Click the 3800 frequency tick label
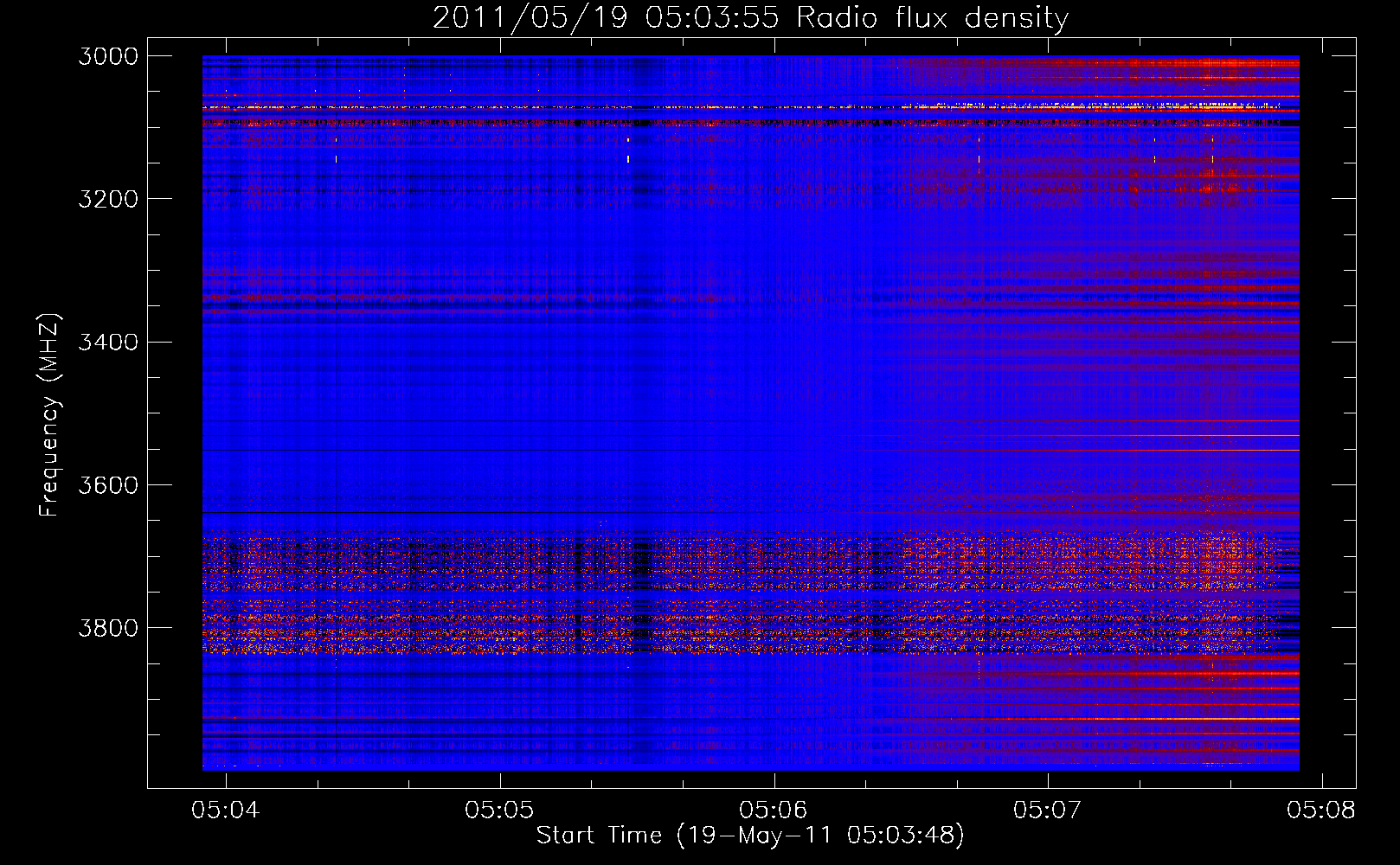This screenshot has width=1400, height=865. [108, 628]
